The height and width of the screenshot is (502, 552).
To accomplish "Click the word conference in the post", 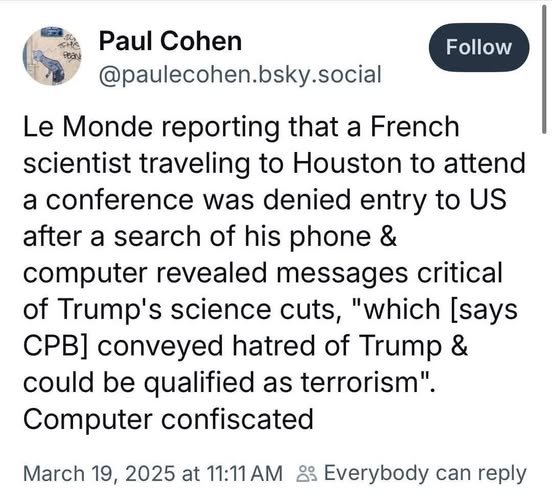I will (120, 200).
